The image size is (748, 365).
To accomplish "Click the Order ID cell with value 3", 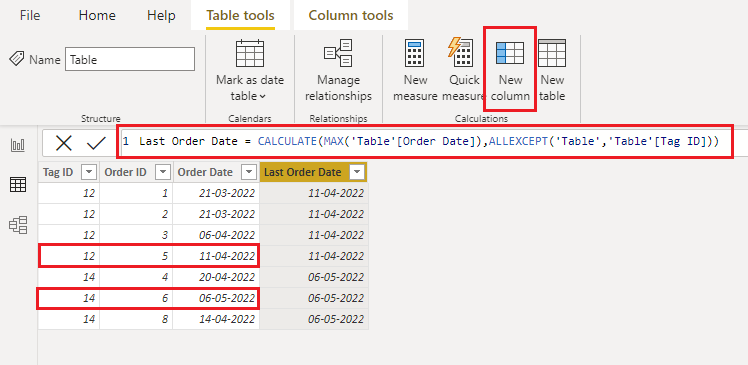I will pyautogui.click(x=136, y=235).
